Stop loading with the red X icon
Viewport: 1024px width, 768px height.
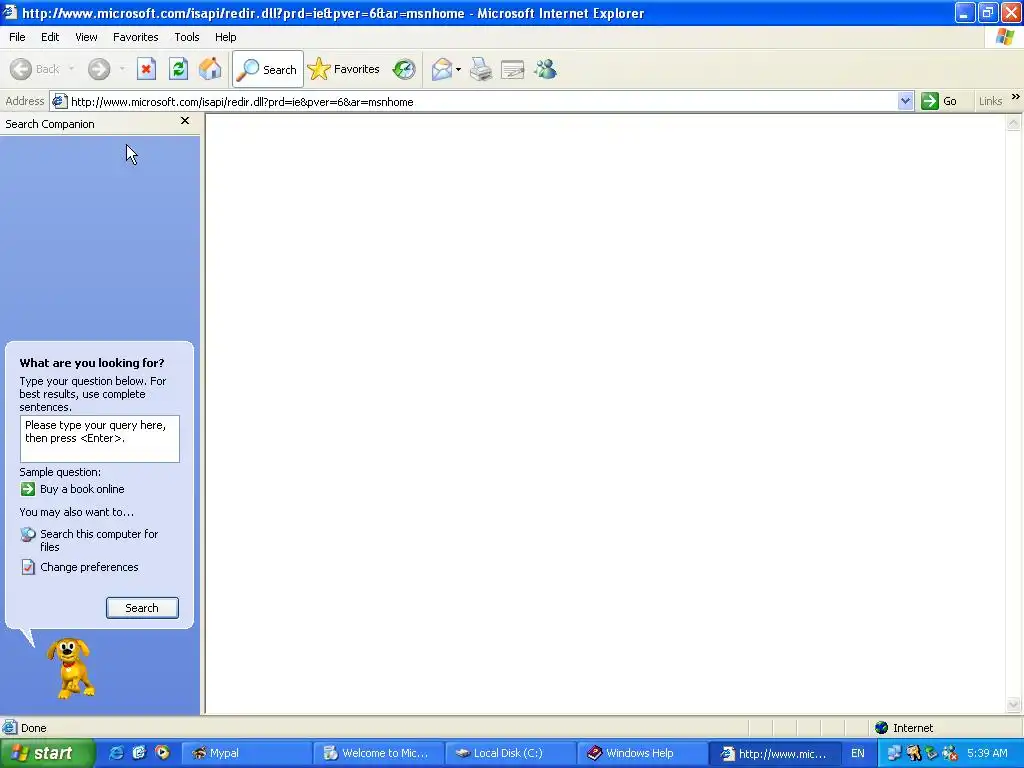point(146,69)
